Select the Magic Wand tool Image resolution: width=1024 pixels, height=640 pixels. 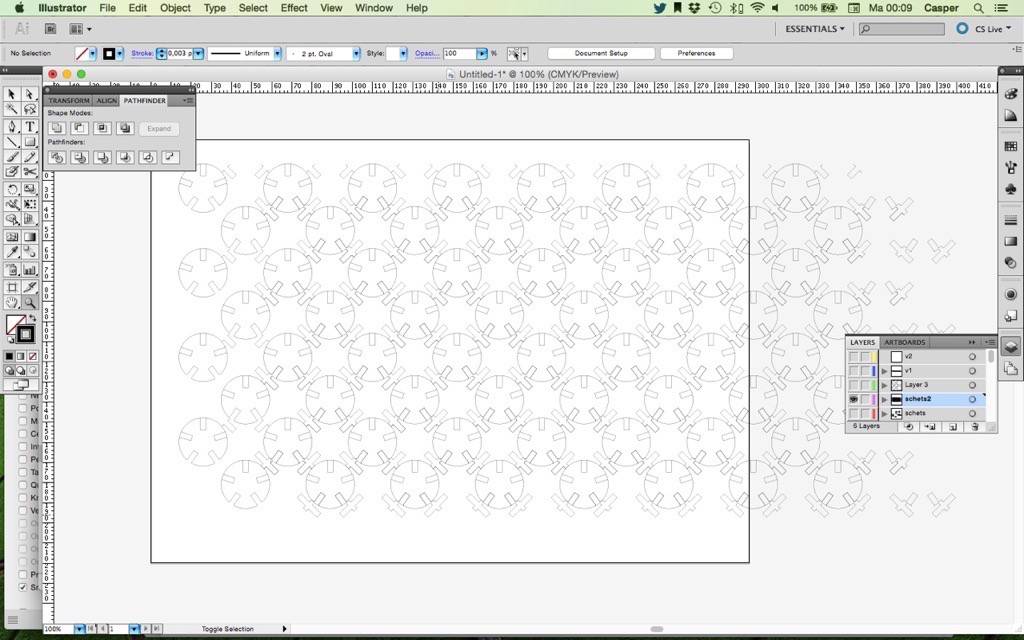click(x=12, y=110)
